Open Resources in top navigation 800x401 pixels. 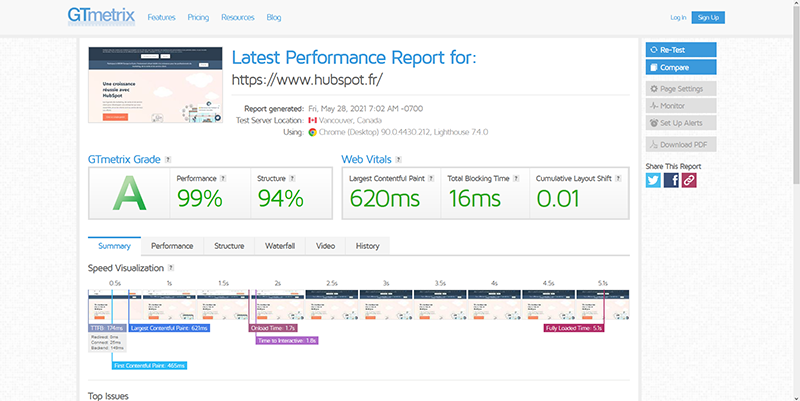[x=238, y=17]
